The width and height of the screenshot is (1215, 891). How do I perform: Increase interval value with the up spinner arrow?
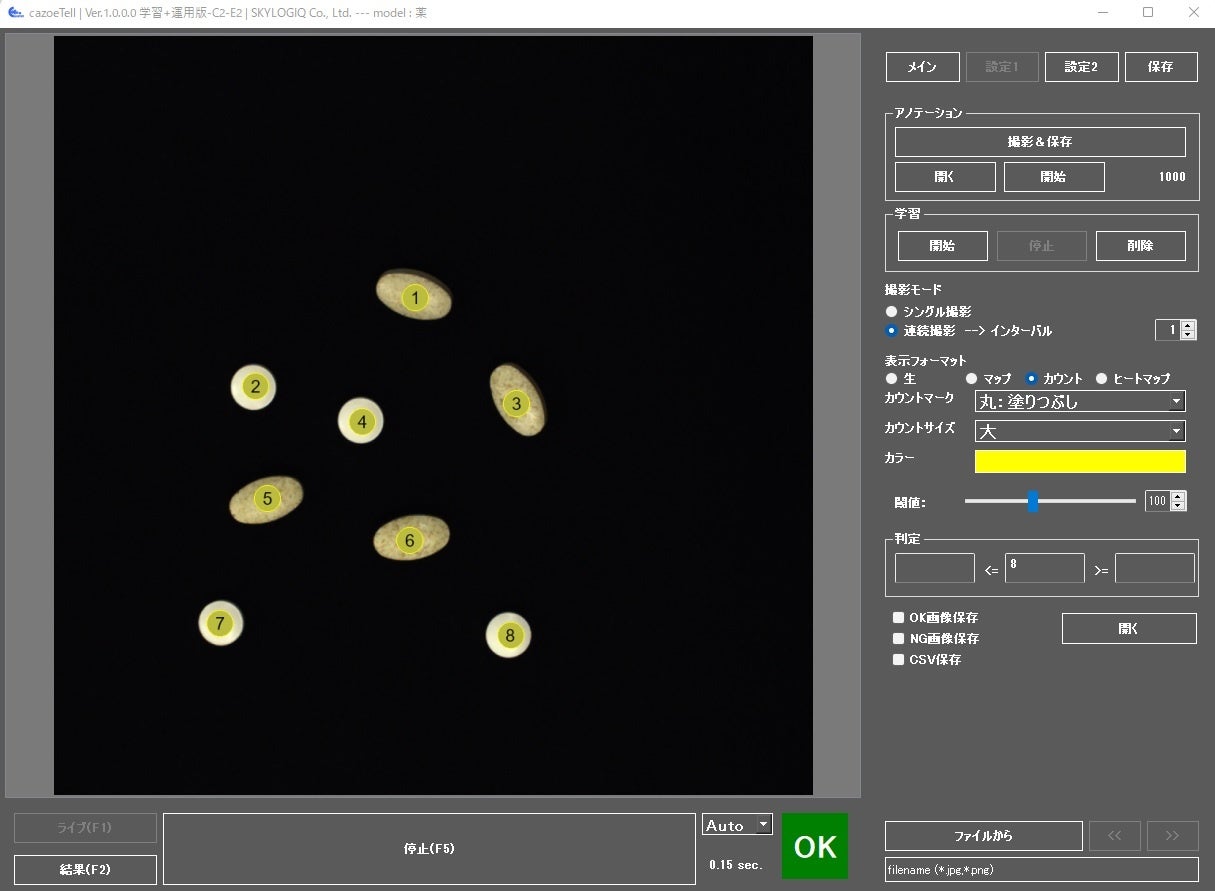click(x=1187, y=325)
